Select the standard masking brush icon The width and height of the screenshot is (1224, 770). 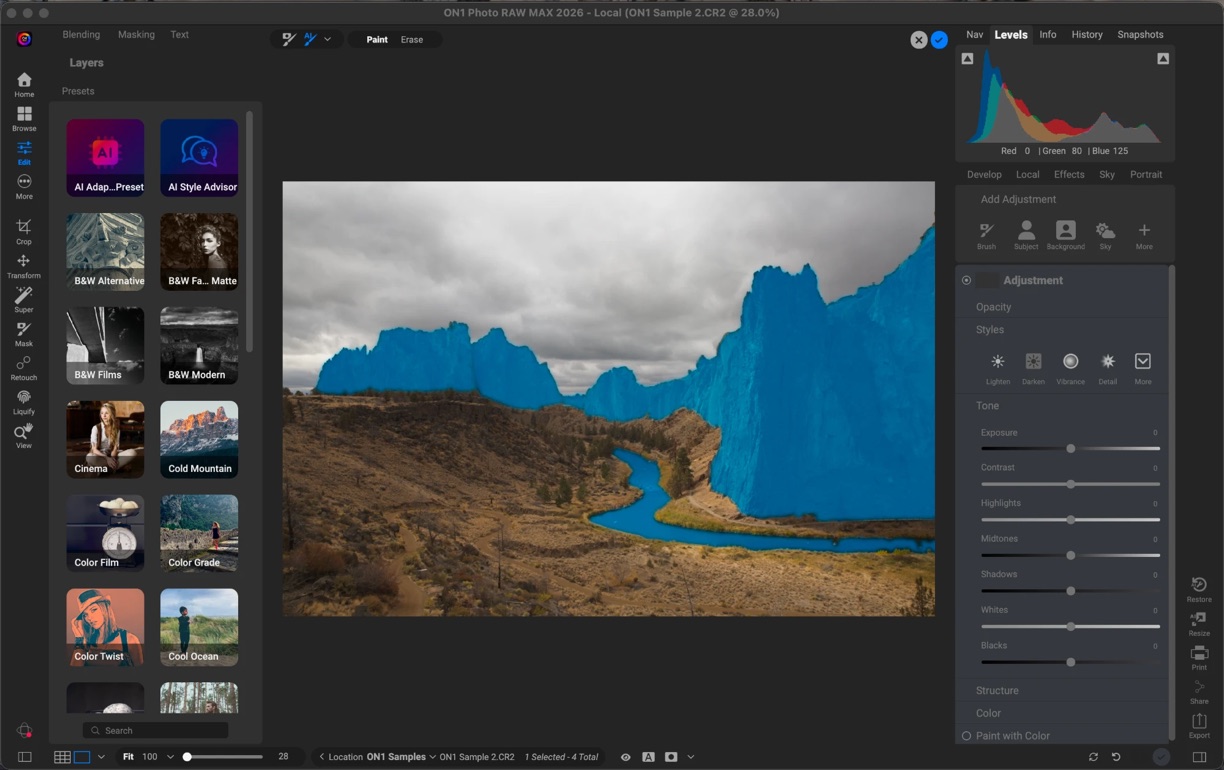pyautogui.click(x=288, y=39)
